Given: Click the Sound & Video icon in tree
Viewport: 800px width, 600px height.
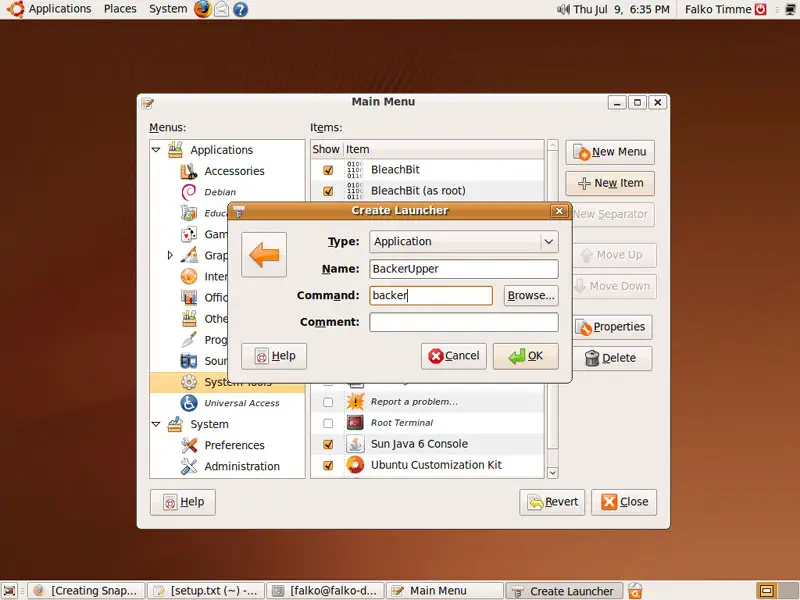Looking at the screenshot, I should click(x=189, y=361).
